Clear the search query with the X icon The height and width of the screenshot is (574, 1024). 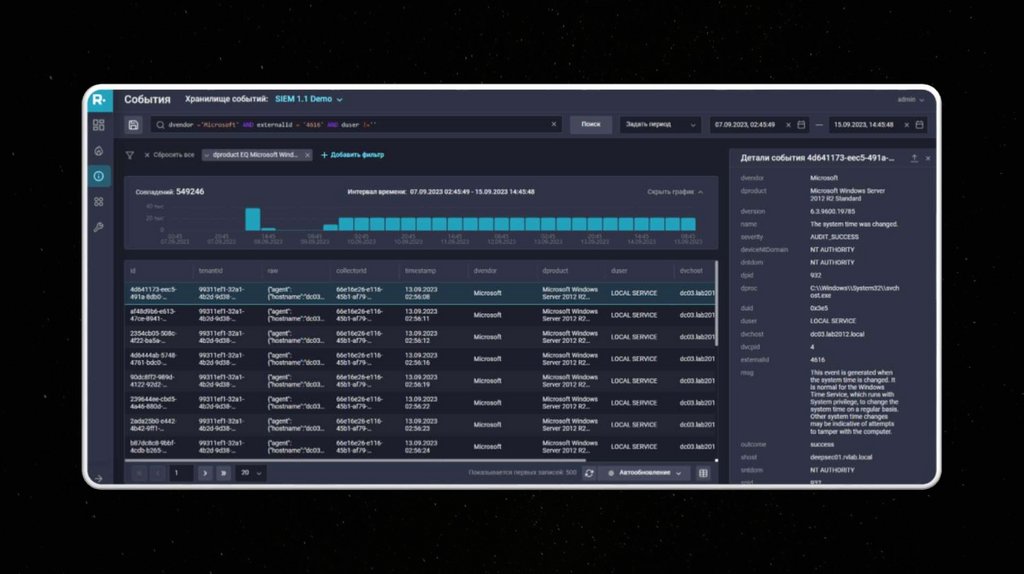pos(554,125)
